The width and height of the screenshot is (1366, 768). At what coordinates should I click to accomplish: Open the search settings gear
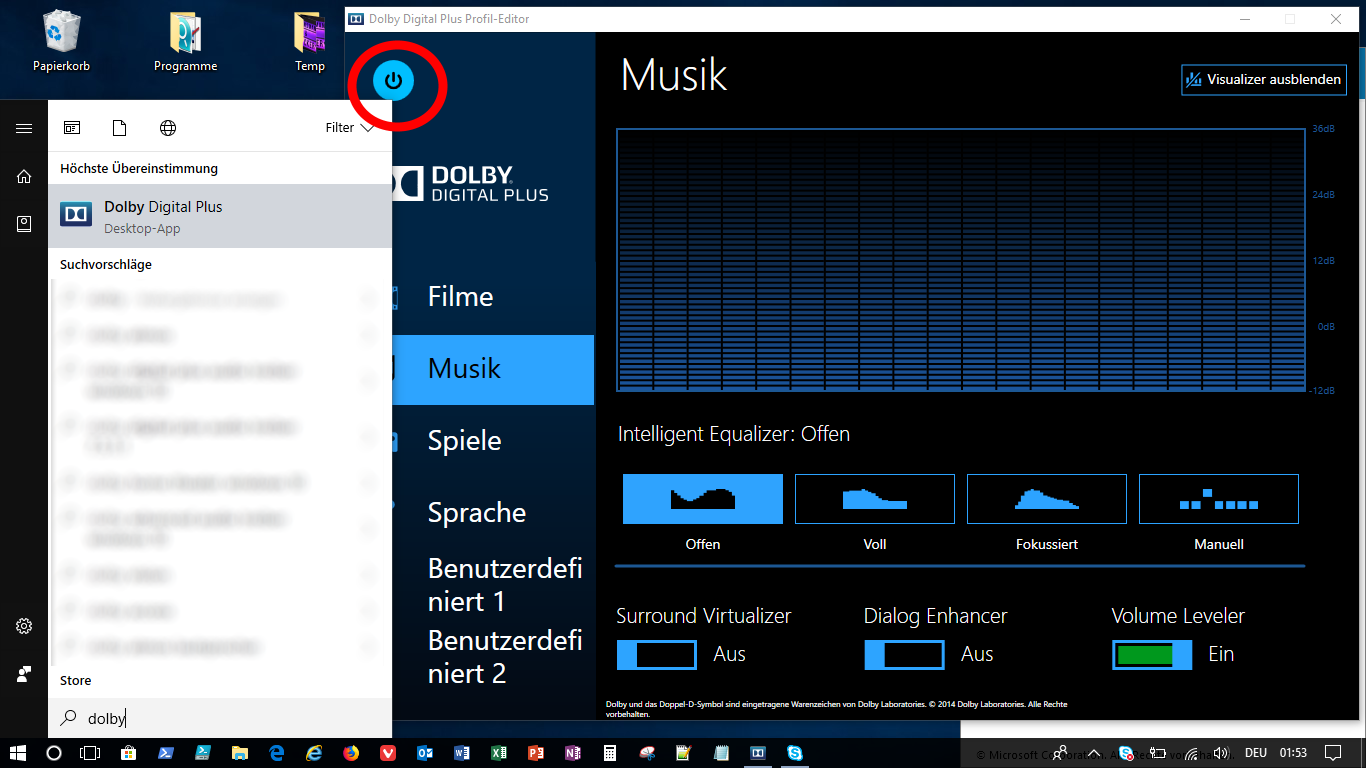(24, 626)
